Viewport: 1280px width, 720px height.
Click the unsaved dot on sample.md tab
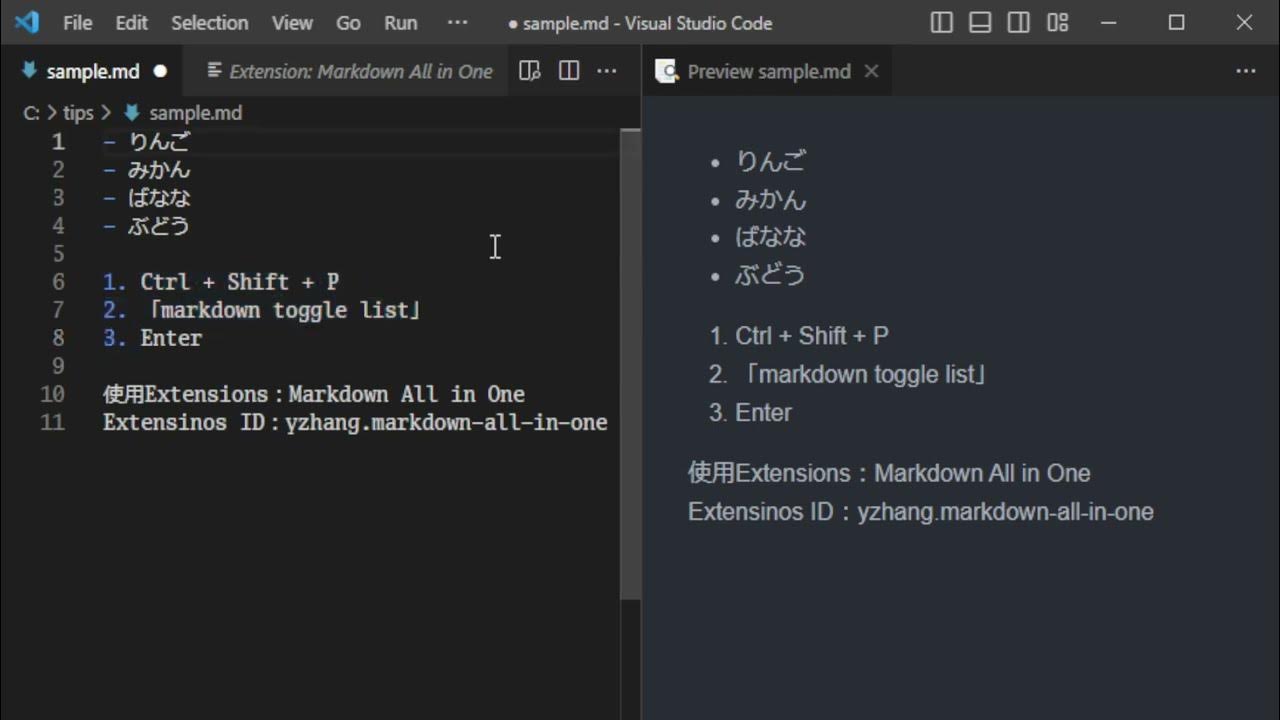(160, 71)
